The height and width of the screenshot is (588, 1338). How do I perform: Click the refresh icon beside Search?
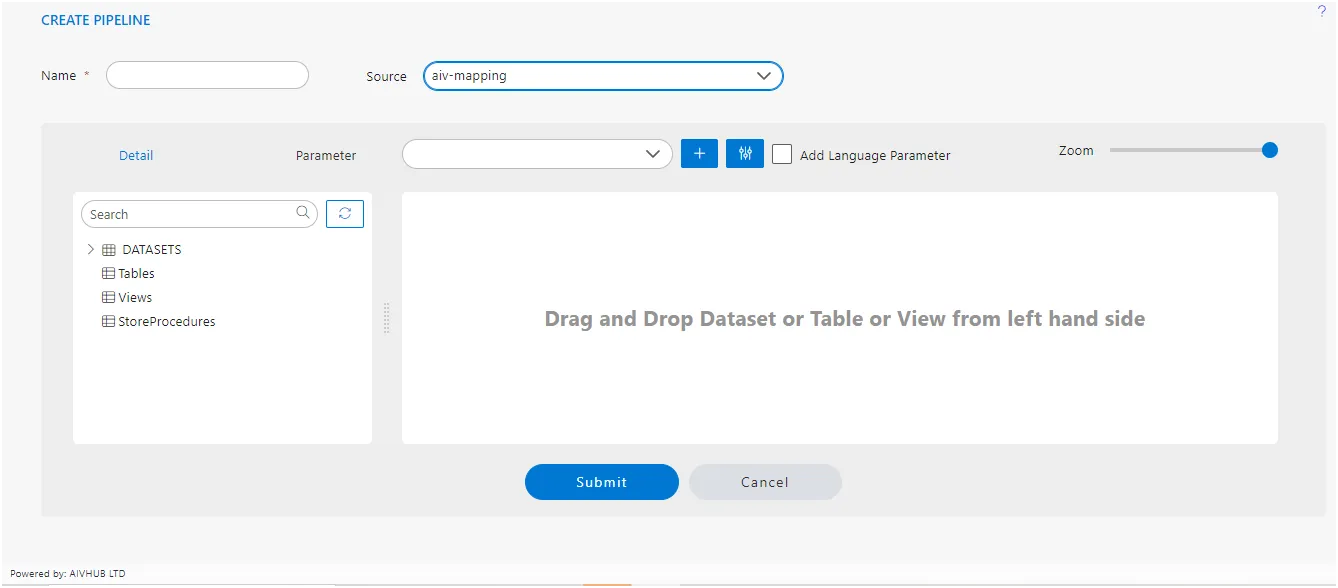coord(345,214)
